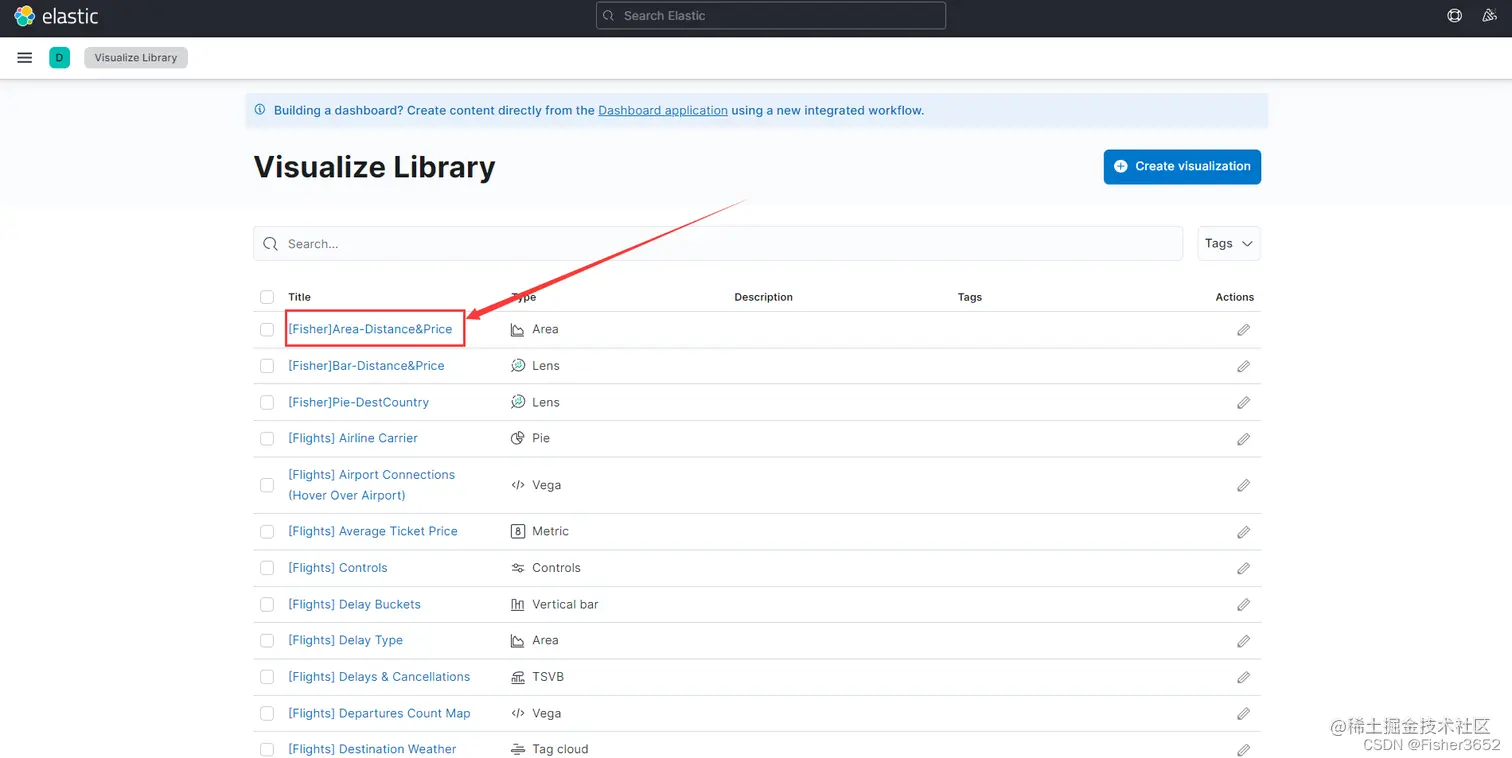Viewport: 1512px width, 758px height.
Task: Open [Flights] Average Ticket Price link
Action: [373, 531]
